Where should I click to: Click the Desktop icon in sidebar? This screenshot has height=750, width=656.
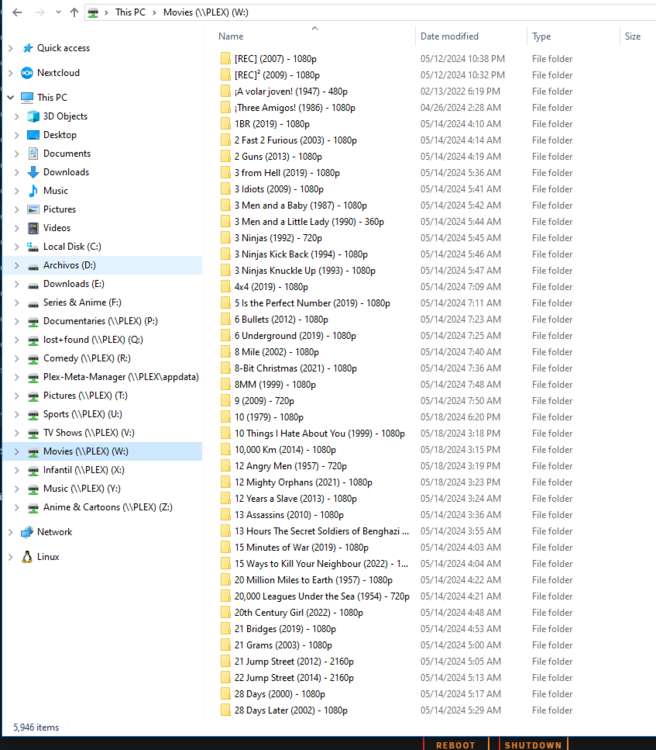pyautogui.click(x=33, y=135)
